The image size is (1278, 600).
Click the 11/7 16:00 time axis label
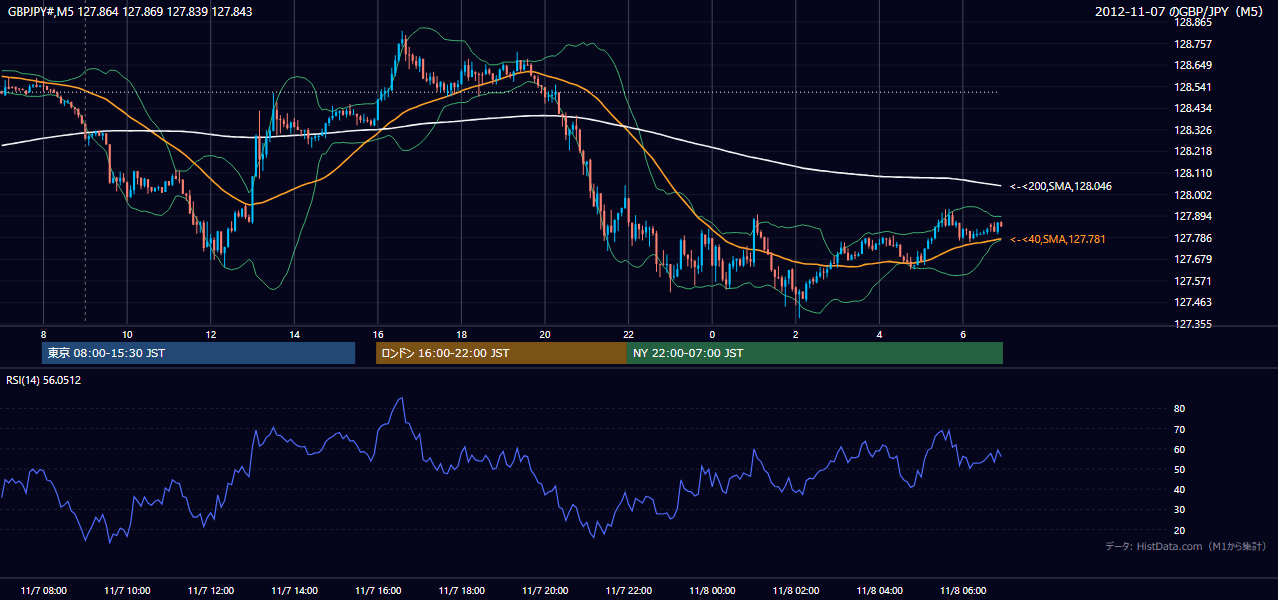coord(377,591)
